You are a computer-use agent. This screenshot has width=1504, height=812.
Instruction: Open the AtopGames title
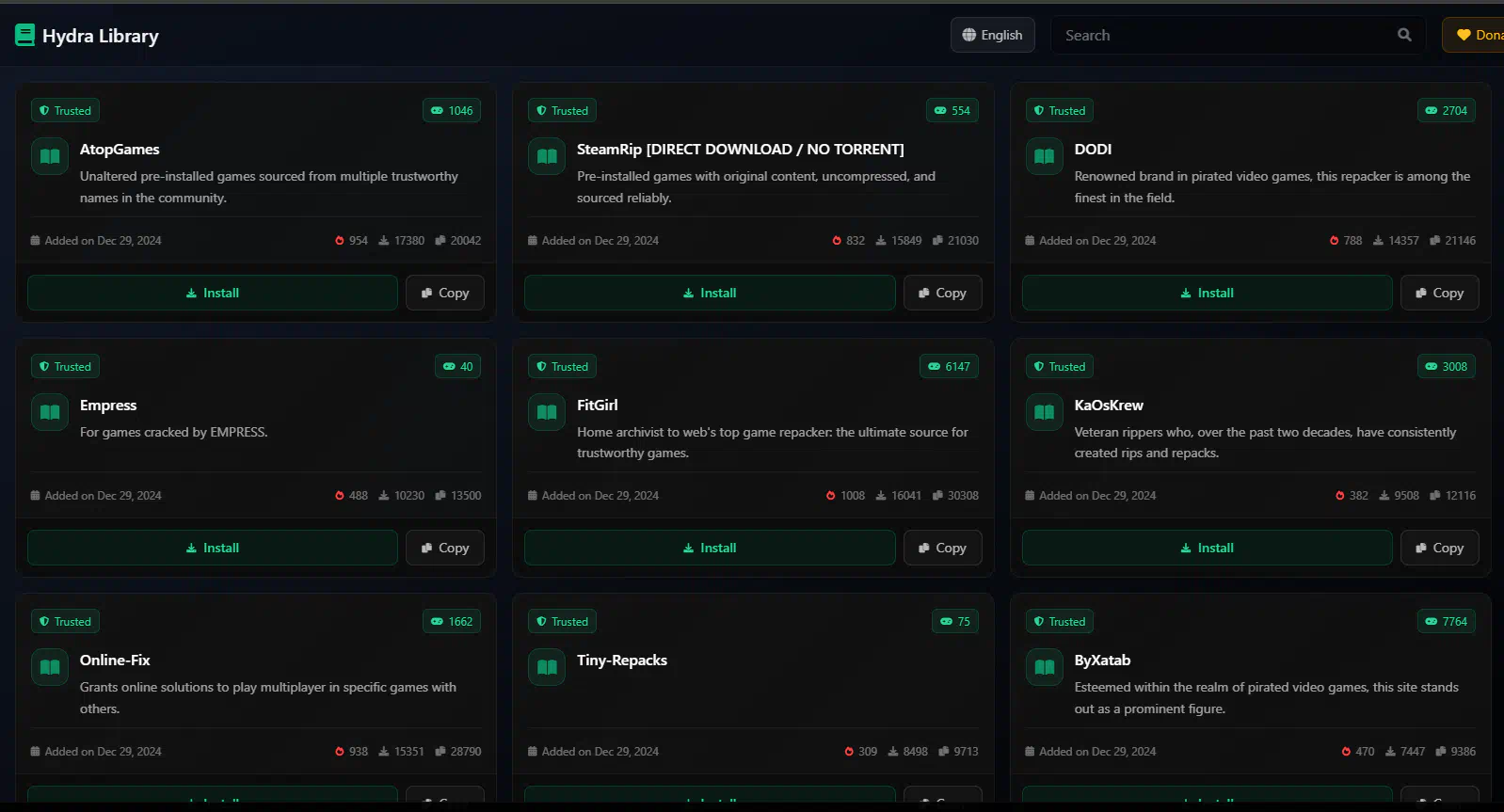[x=120, y=149]
